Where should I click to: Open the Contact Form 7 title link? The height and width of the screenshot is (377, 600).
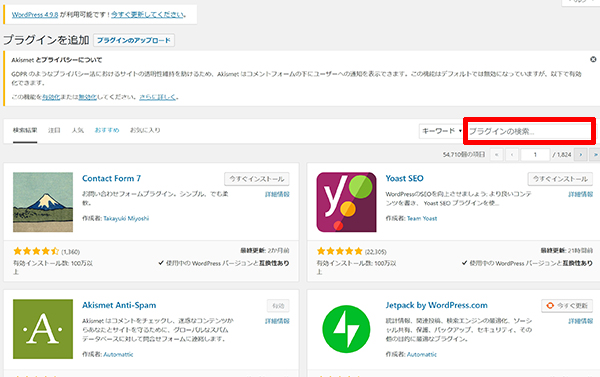point(111,178)
